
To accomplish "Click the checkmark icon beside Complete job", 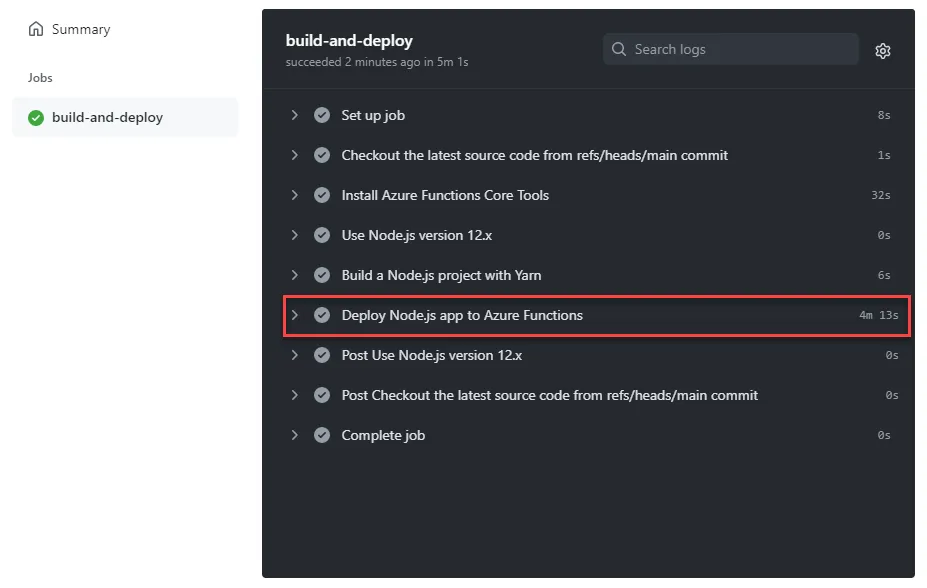I will pos(322,435).
